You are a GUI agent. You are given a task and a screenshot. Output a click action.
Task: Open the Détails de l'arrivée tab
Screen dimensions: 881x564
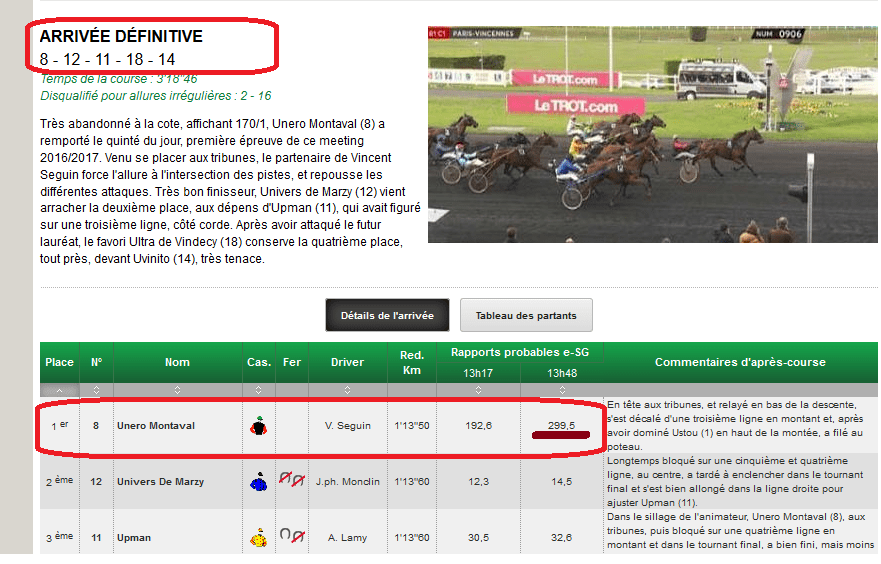387,315
